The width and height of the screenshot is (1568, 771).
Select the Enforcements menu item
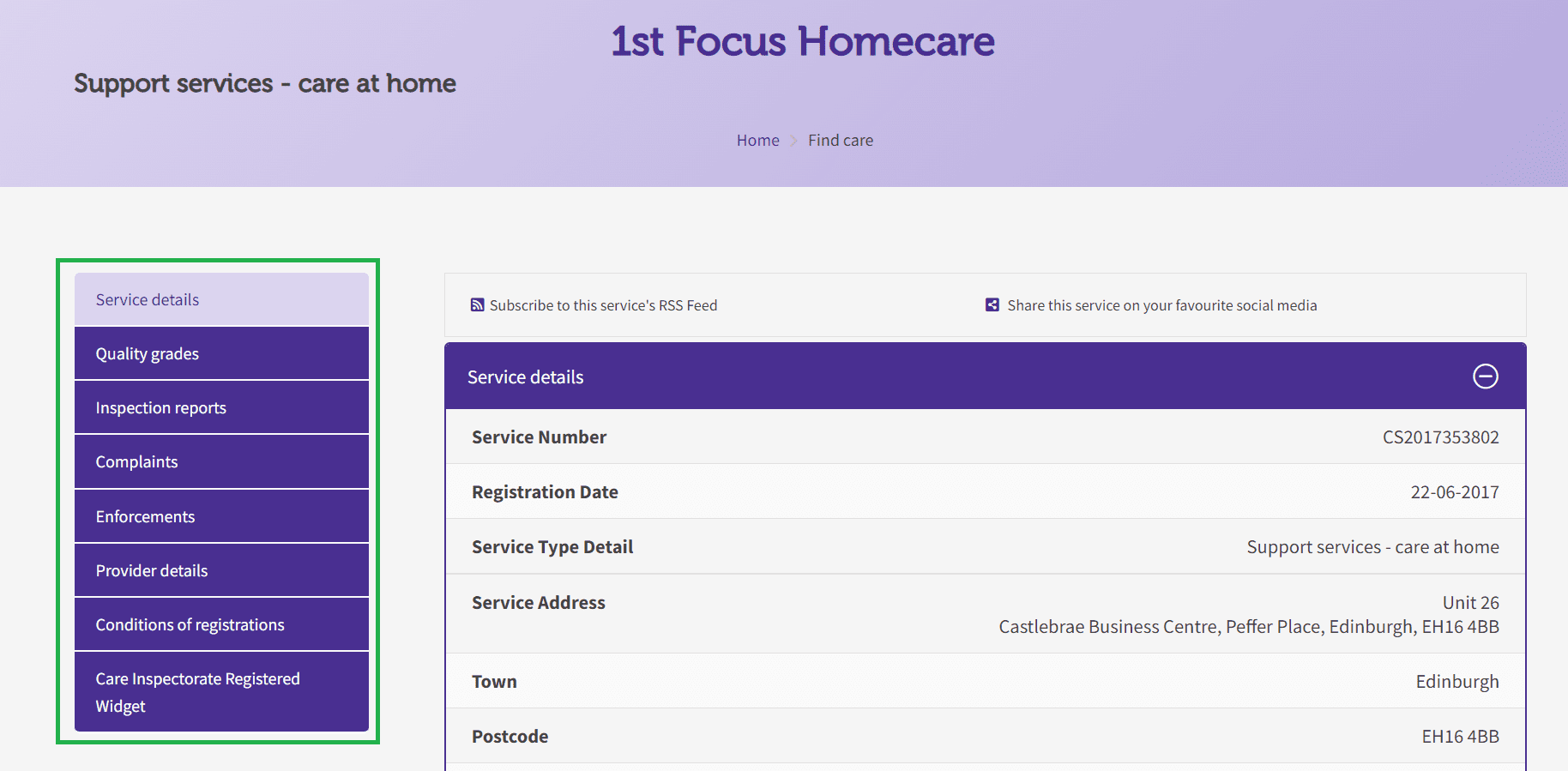tap(221, 516)
